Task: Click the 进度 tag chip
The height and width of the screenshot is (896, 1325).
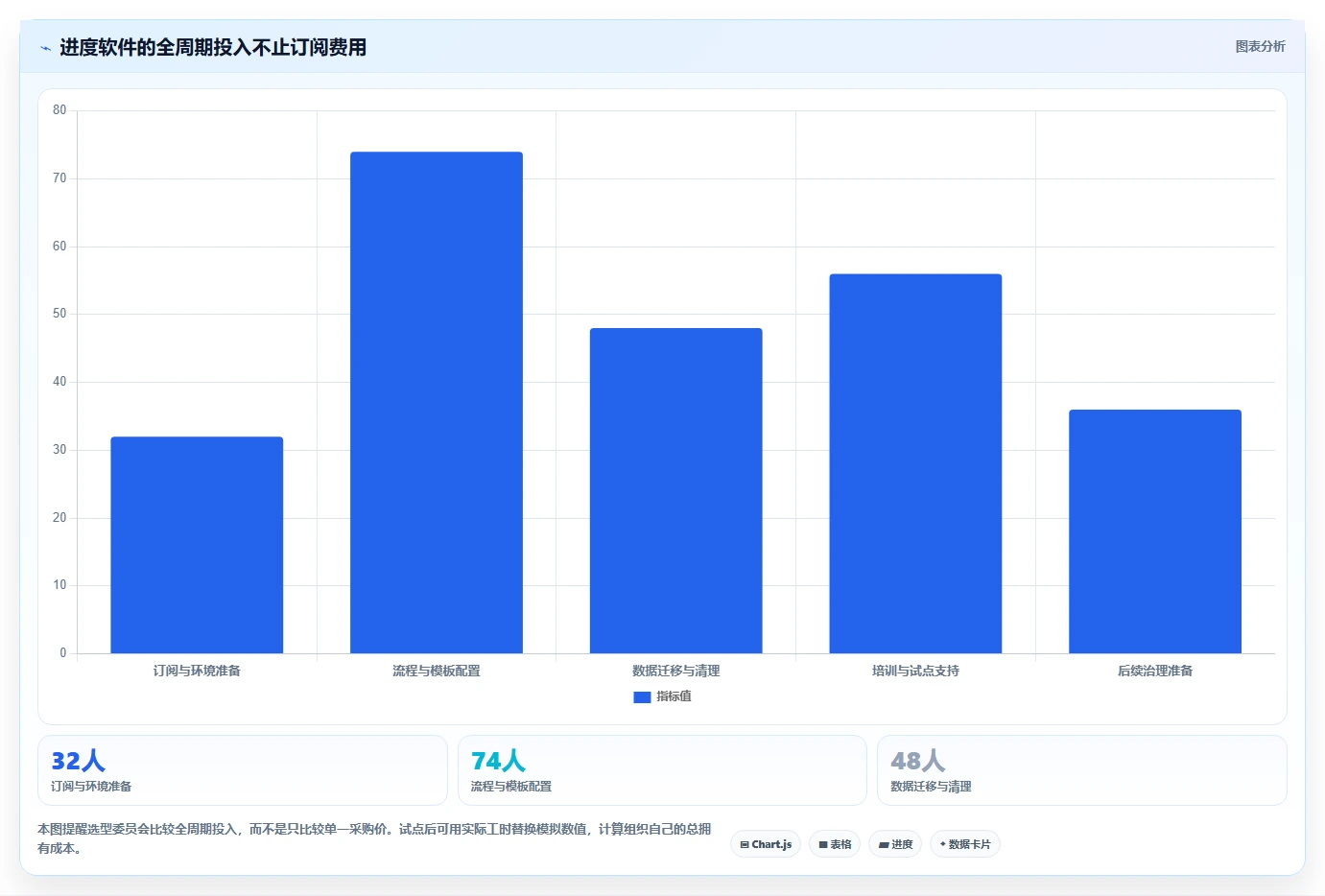Action: [895, 844]
